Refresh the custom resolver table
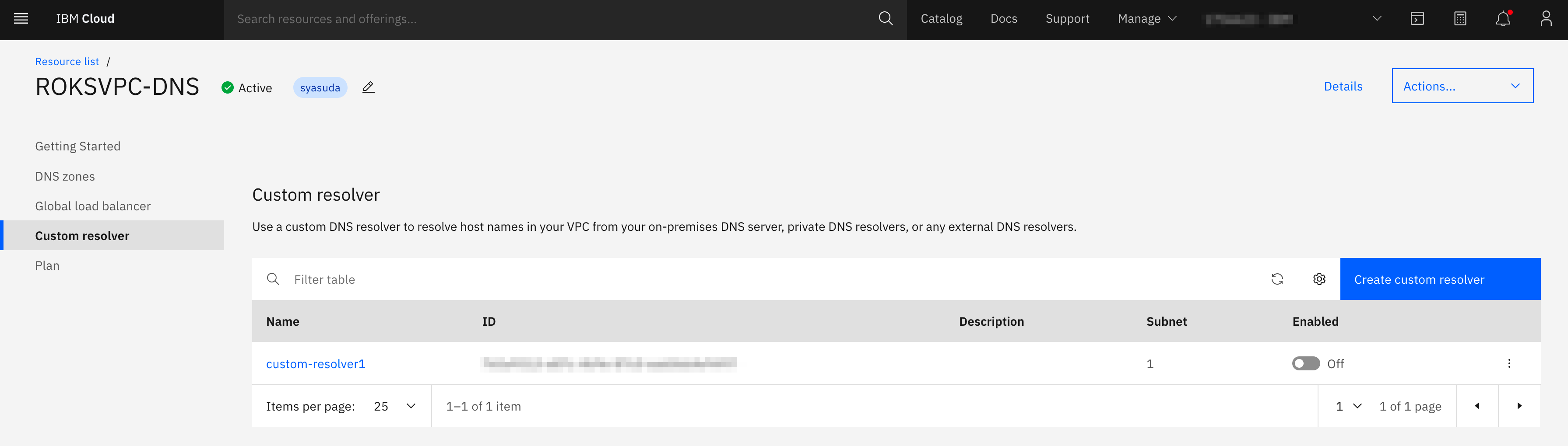Image resolution: width=1568 pixels, height=446 pixels. pos(1277,279)
